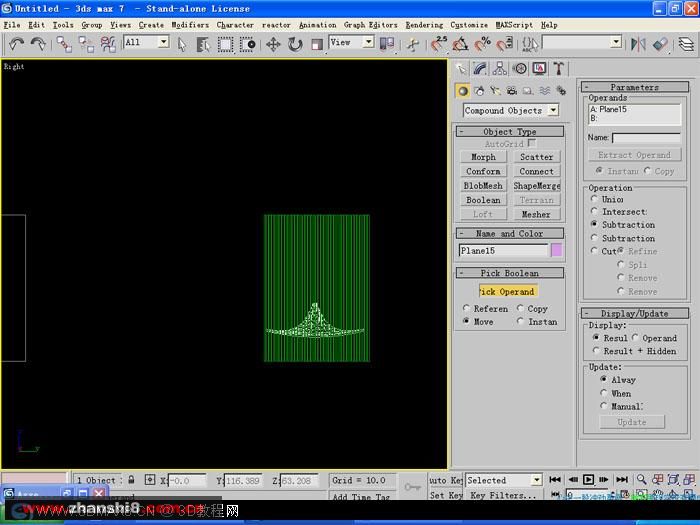
Task: Click the Undo arrow in toolbar
Action: coord(17,44)
